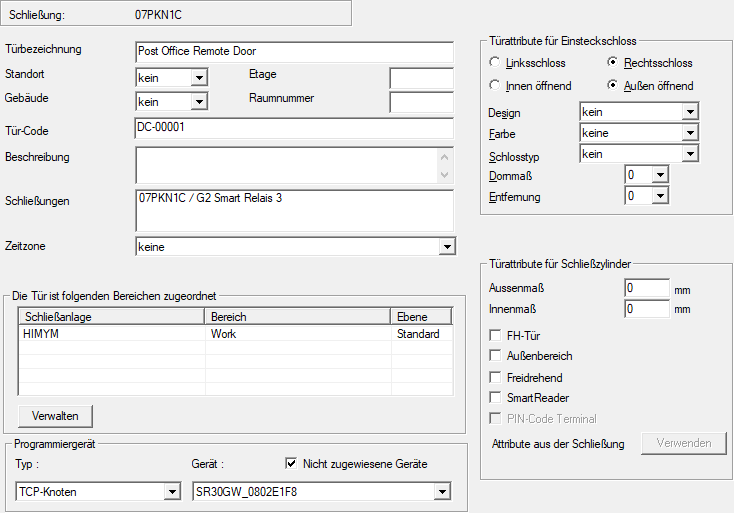Click into the Türbezeichnung text field
This screenshot has height=513, width=734.
(294, 51)
